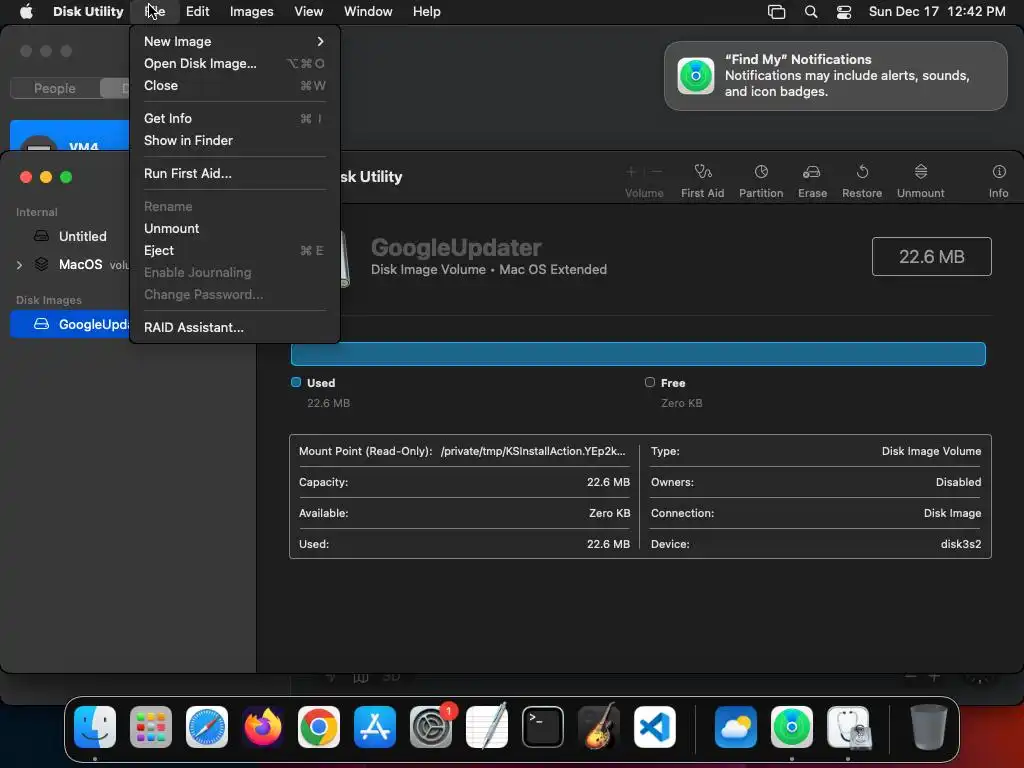The image size is (1024, 768).
Task: Open App Store from the Dock
Action: click(375, 727)
